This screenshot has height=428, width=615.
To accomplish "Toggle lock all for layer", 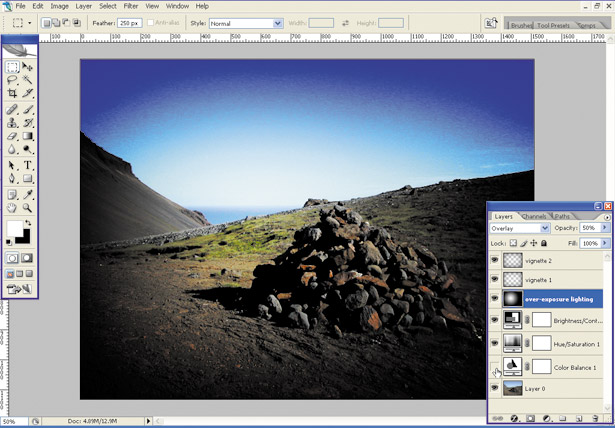I will click(544, 243).
